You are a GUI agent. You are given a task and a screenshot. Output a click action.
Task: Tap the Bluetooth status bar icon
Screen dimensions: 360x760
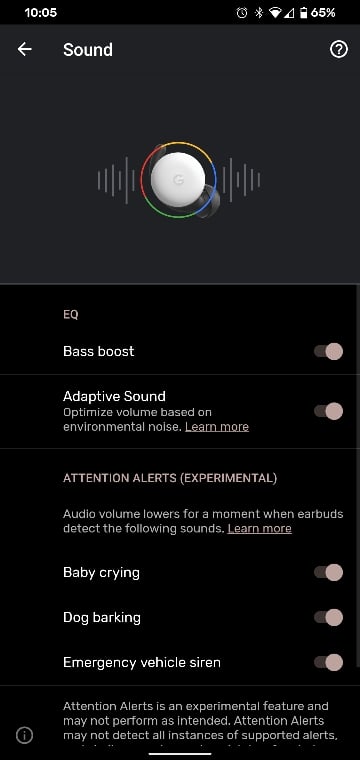(259, 13)
